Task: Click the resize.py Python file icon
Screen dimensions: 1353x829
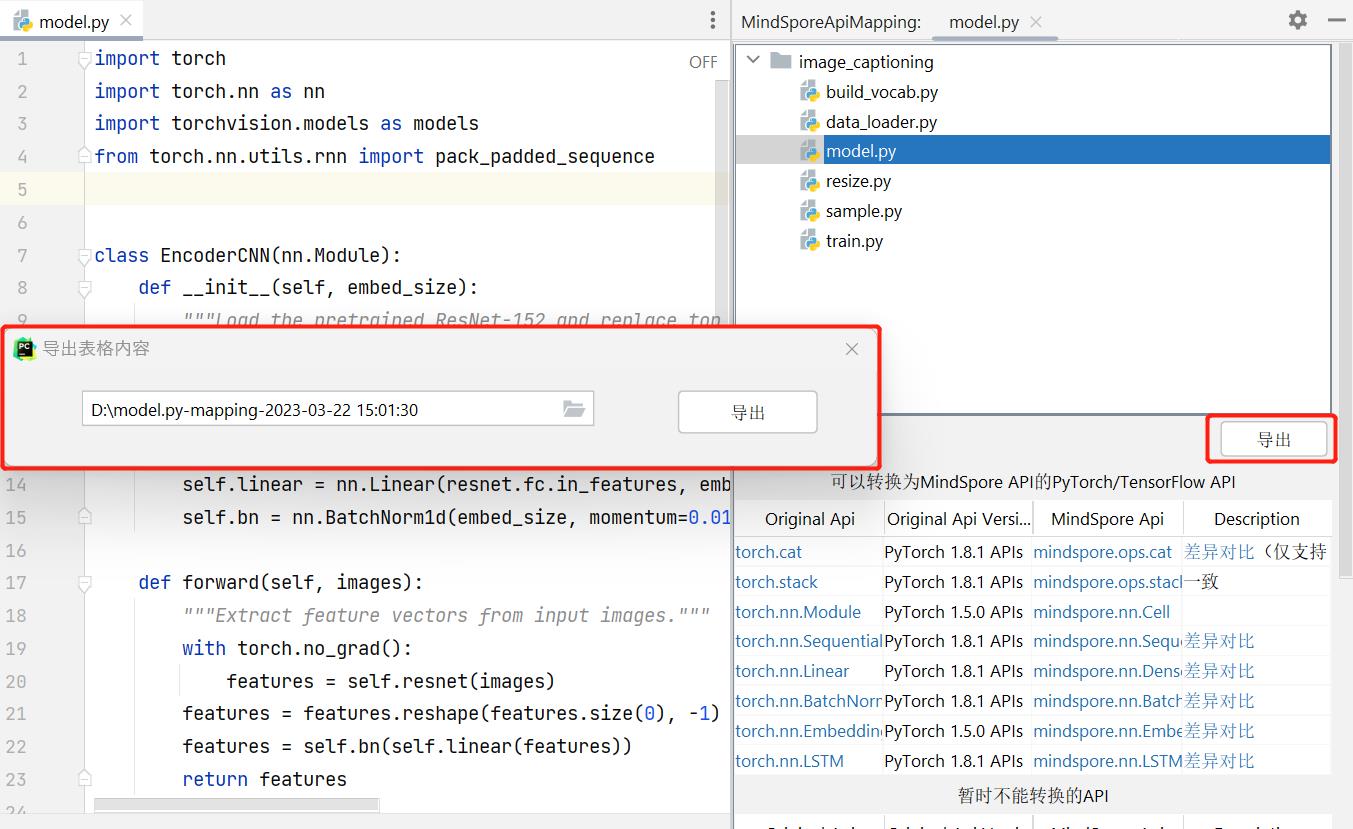Action: pos(809,181)
